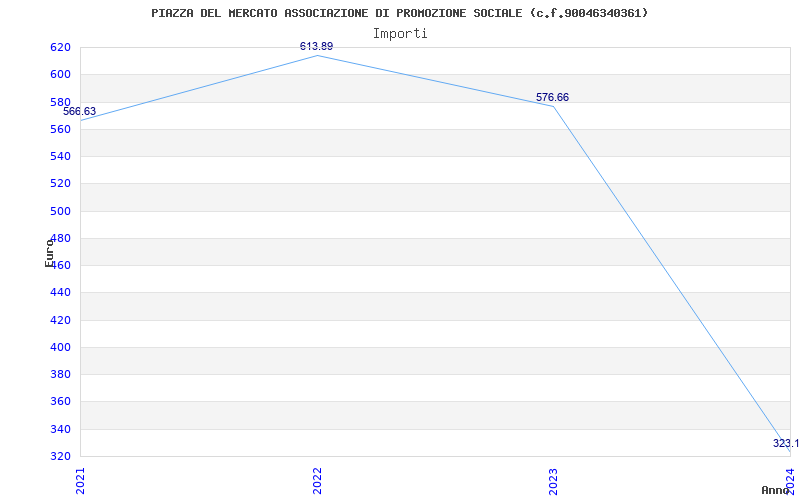Screen dimensions: 800x500
Task: Click the Importi subtitle
Action: 400,34
